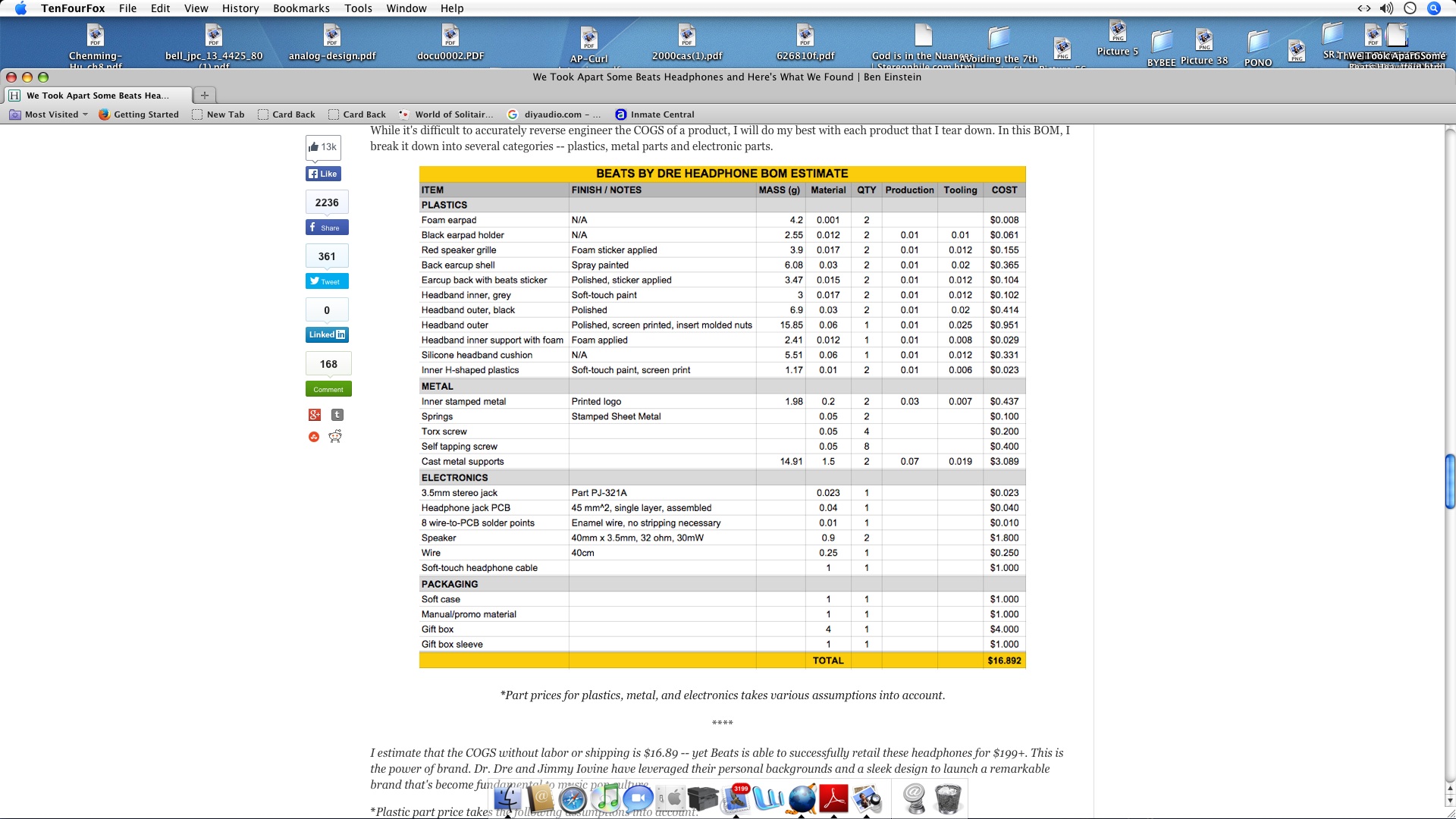Open Preview app in the Dock

pyautogui.click(x=867, y=799)
